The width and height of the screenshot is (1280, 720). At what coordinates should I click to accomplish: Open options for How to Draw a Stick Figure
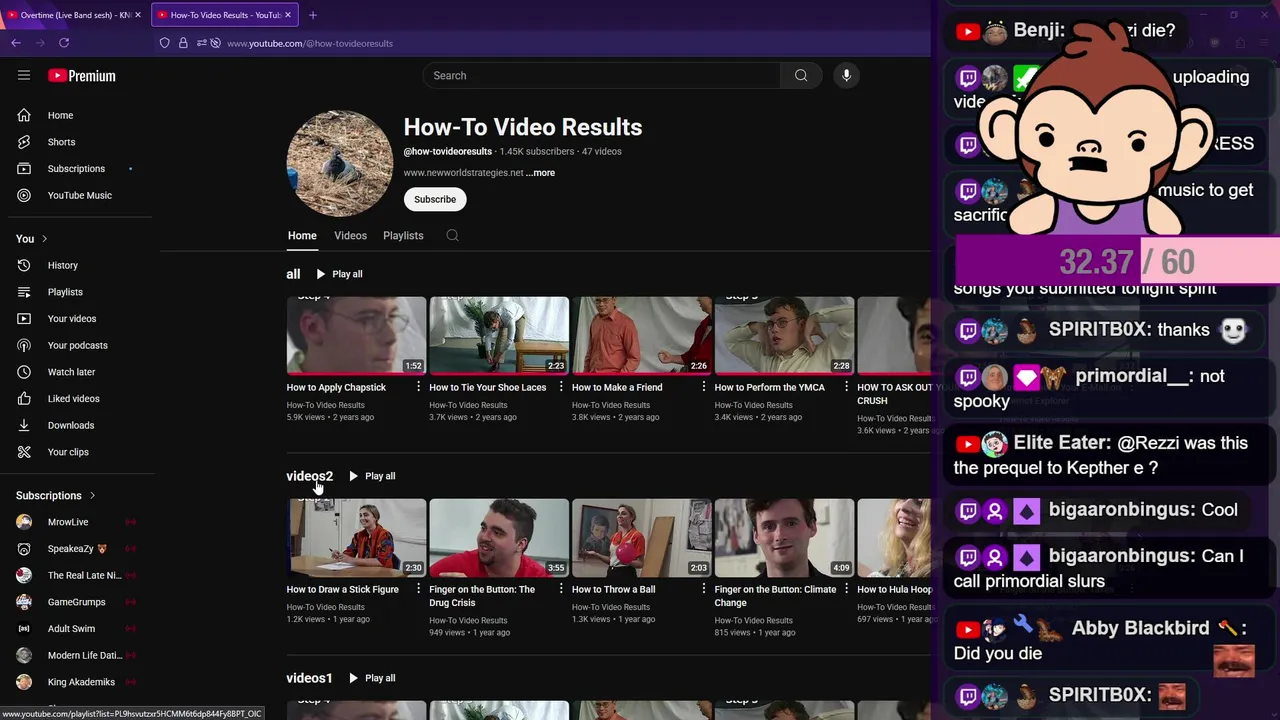(x=418, y=589)
